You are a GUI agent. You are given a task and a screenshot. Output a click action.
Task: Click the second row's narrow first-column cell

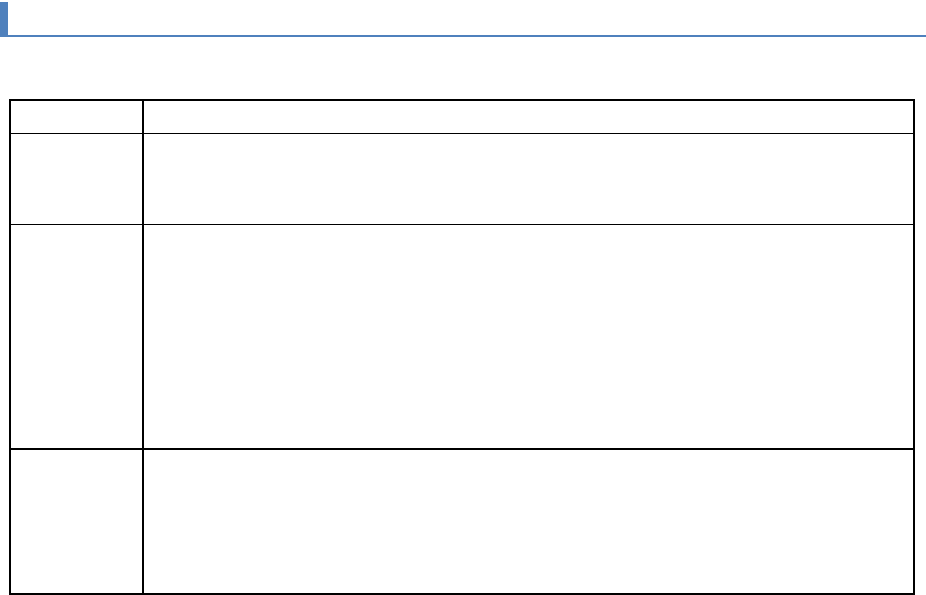pos(77,178)
